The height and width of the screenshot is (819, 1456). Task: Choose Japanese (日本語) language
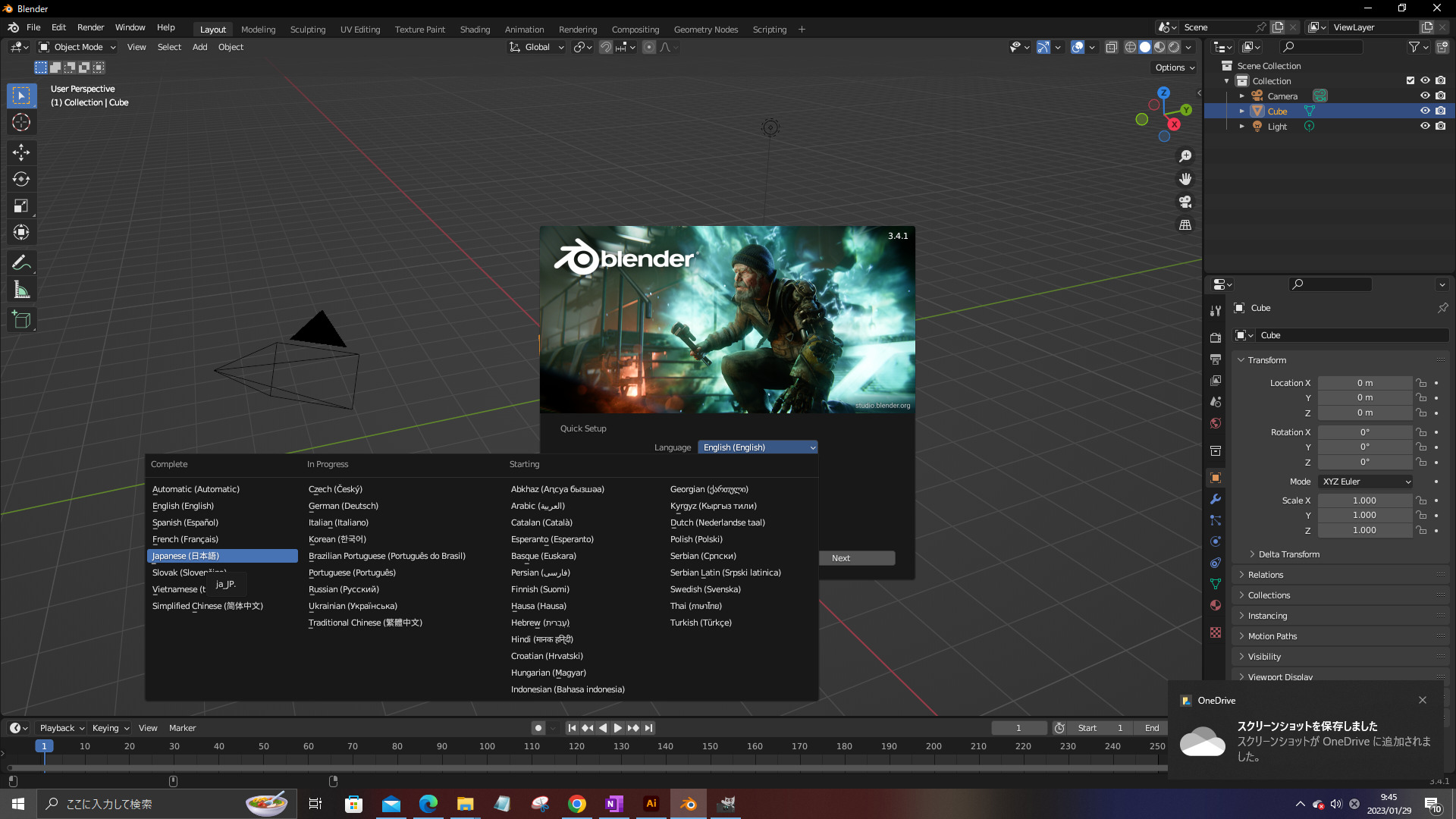click(222, 556)
